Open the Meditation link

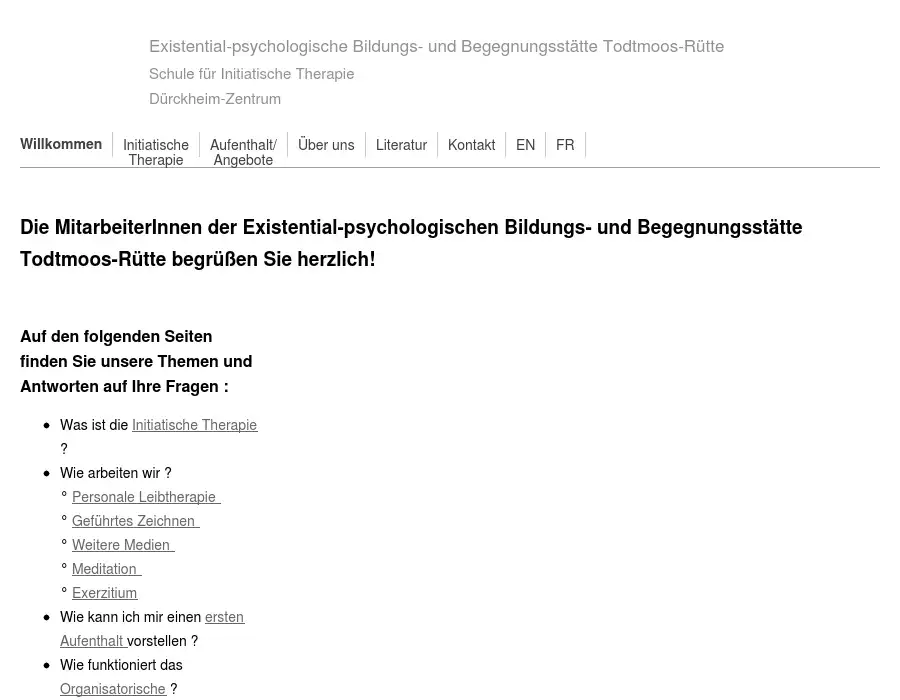coord(105,569)
